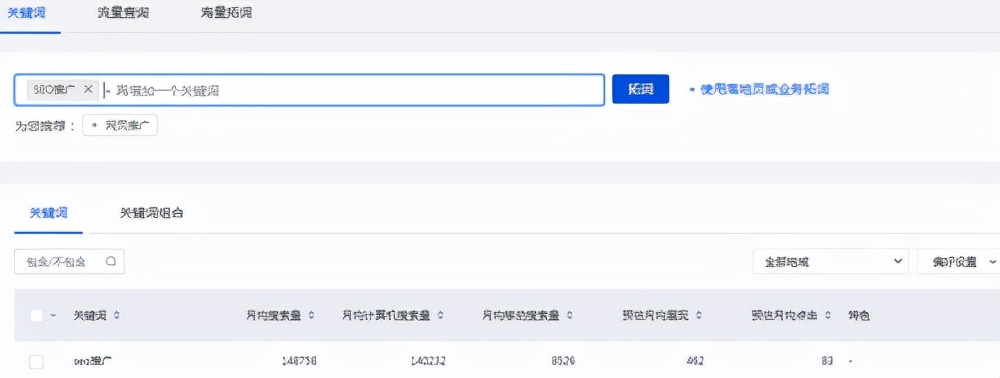Toggle the select-all checkbox in the table header
This screenshot has height=378, width=1000.
point(36,316)
